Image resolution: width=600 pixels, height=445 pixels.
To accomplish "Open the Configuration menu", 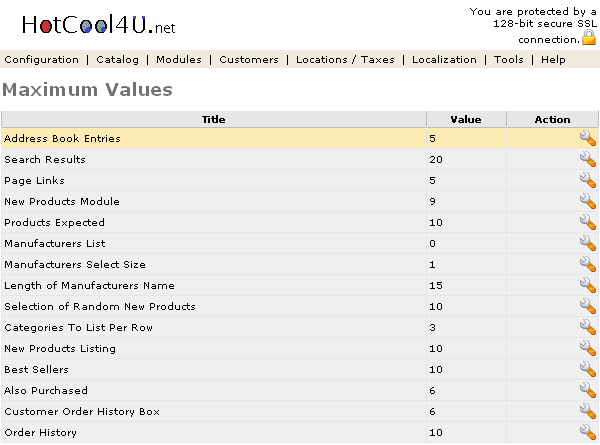I will point(41,60).
